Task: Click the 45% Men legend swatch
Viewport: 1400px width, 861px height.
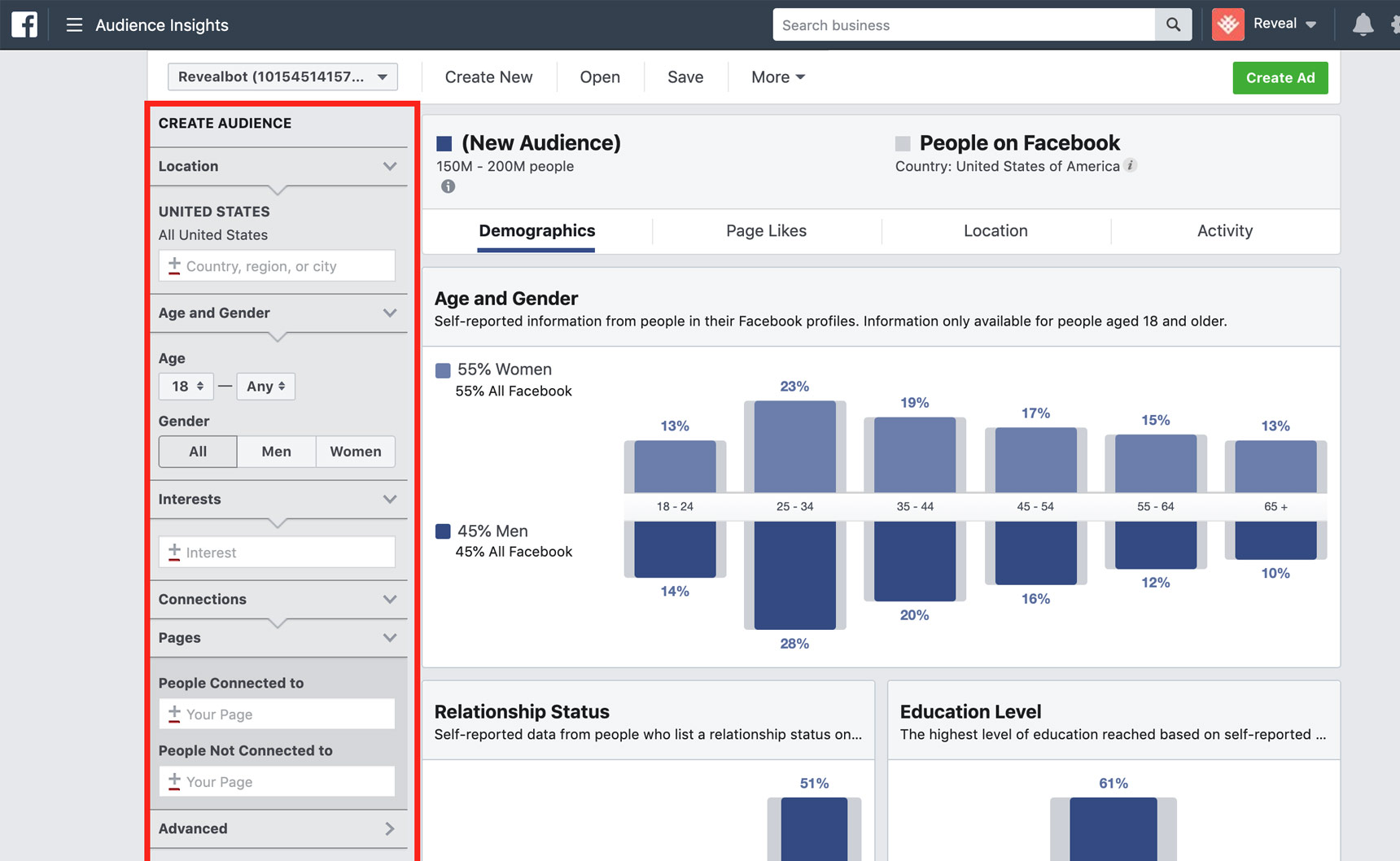Action: click(x=443, y=531)
